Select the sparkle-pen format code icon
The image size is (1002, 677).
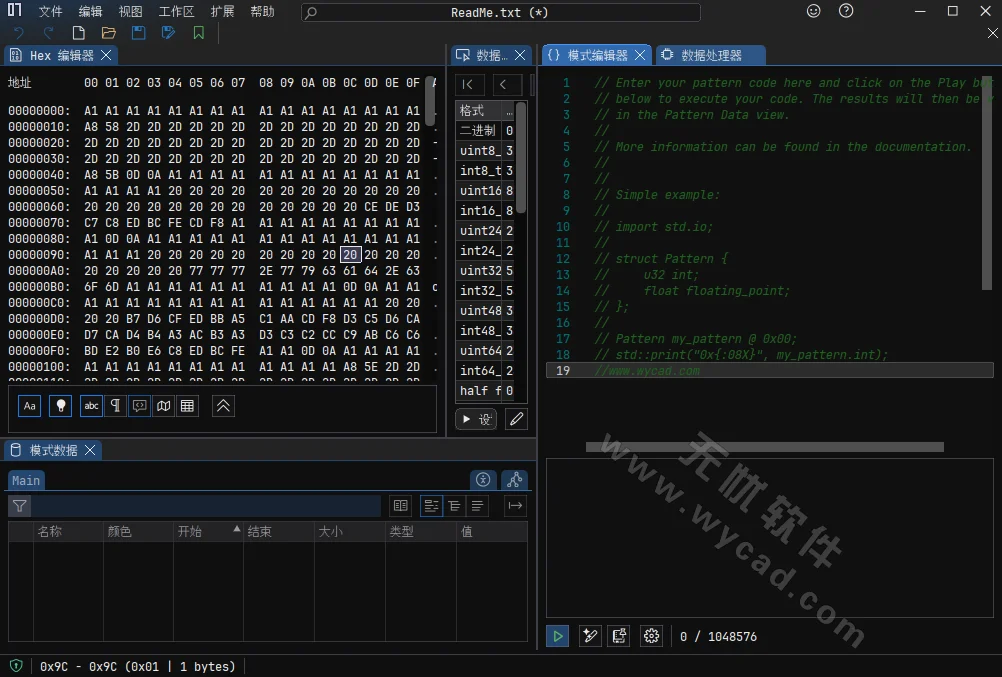pyautogui.click(x=590, y=636)
